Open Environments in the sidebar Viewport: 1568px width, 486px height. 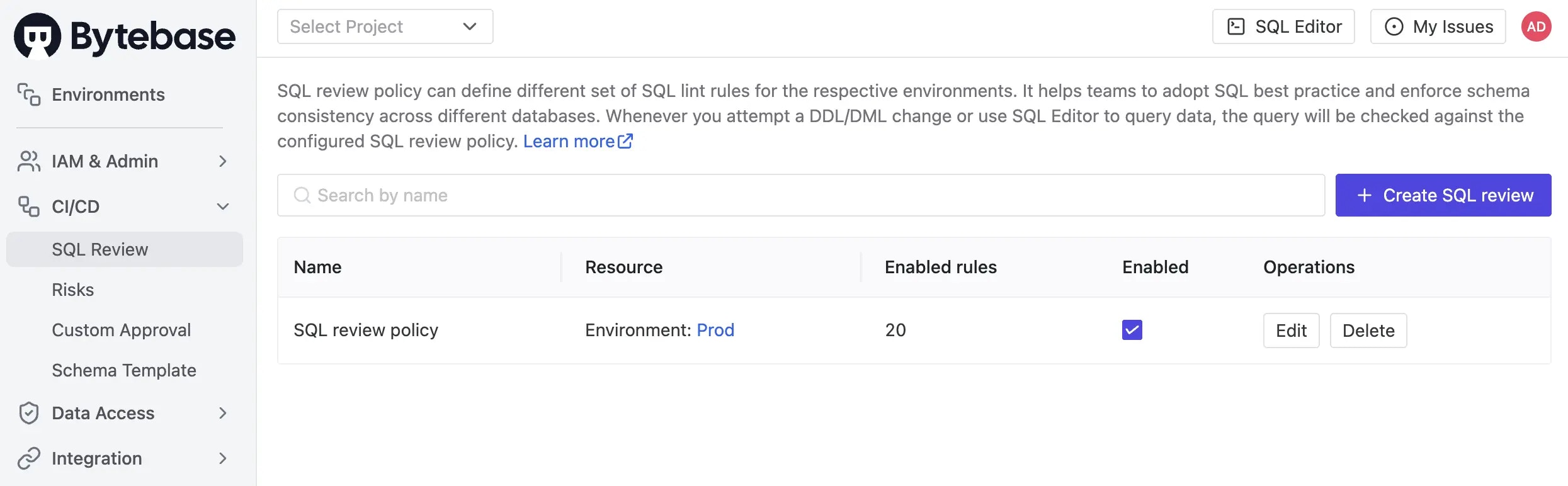pyautogui.click(x=108, y=94)
